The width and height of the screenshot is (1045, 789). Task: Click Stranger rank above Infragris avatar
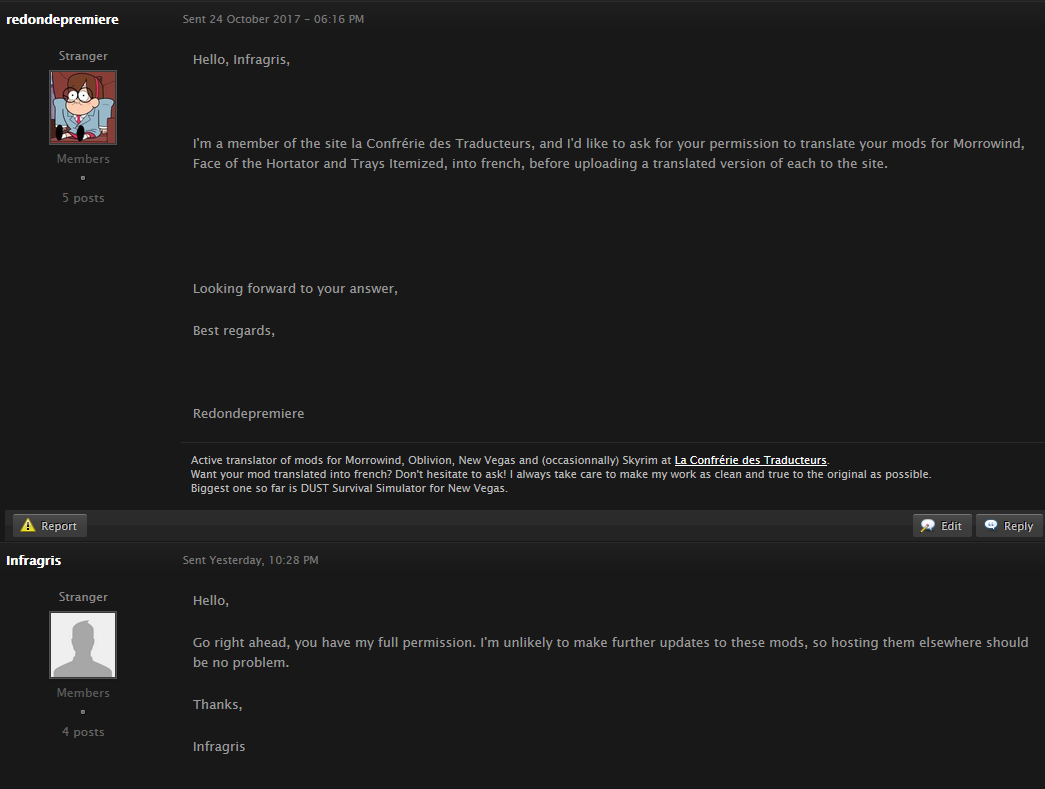(83, 597)
